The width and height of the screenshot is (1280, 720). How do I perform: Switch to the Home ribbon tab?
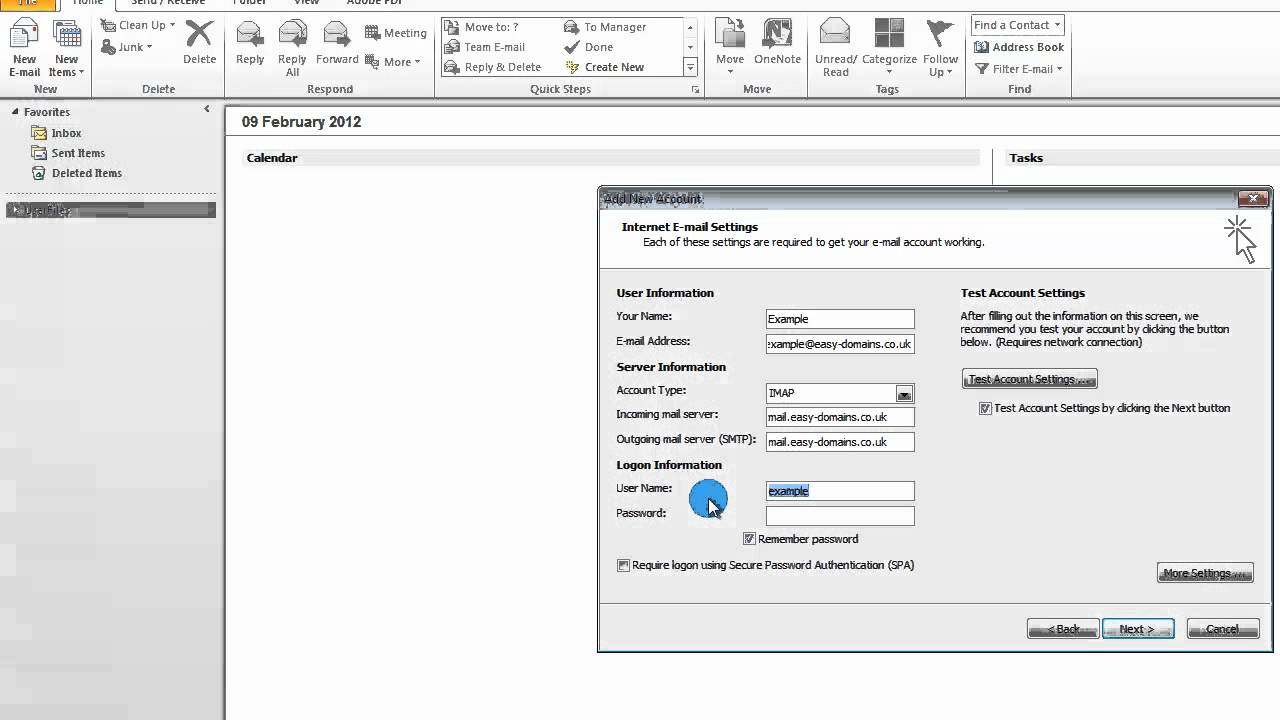pos(87,4)
